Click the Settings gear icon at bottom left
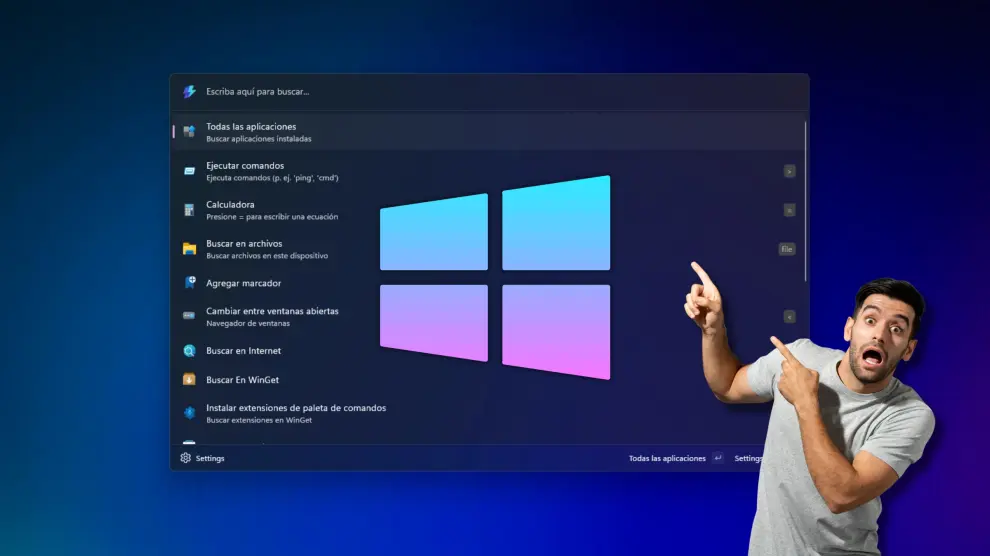This screenshot has height=556, width=990. coord(185,458)
